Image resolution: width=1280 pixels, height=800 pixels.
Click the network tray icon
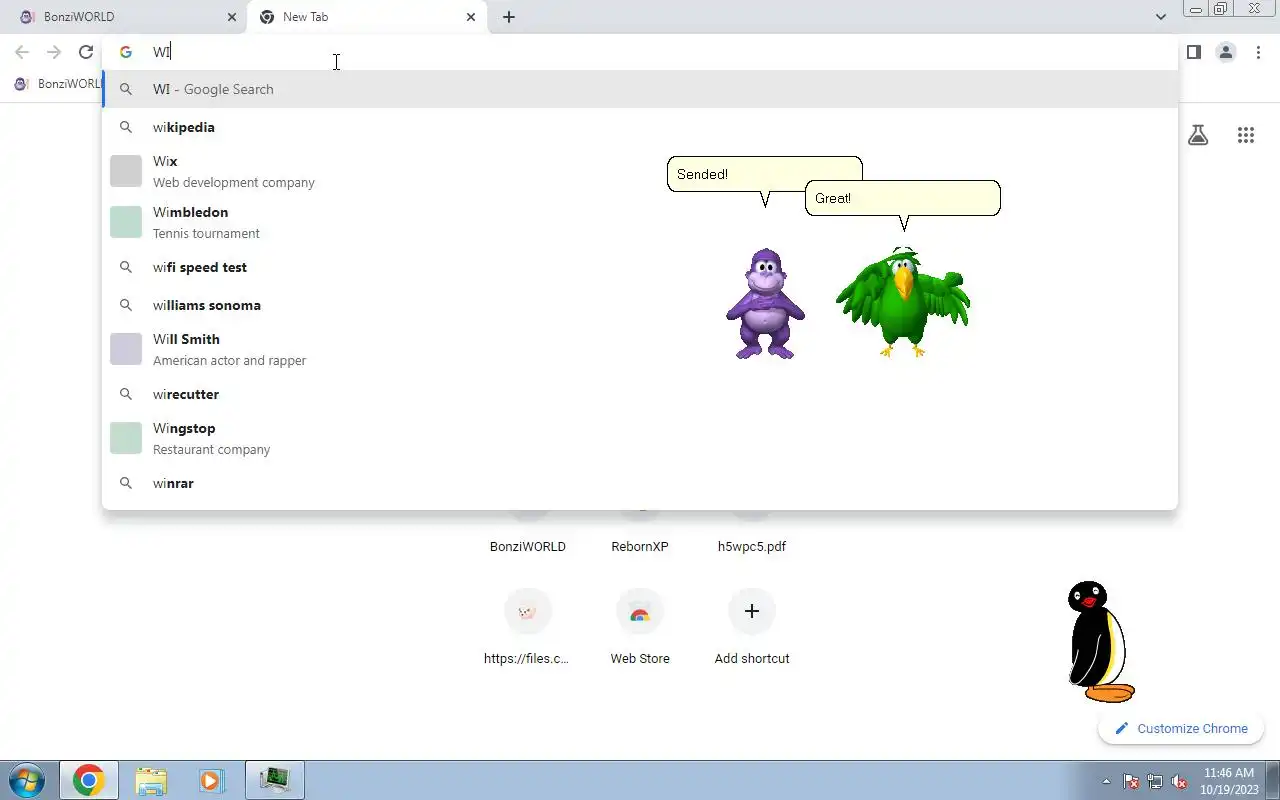1155,781
